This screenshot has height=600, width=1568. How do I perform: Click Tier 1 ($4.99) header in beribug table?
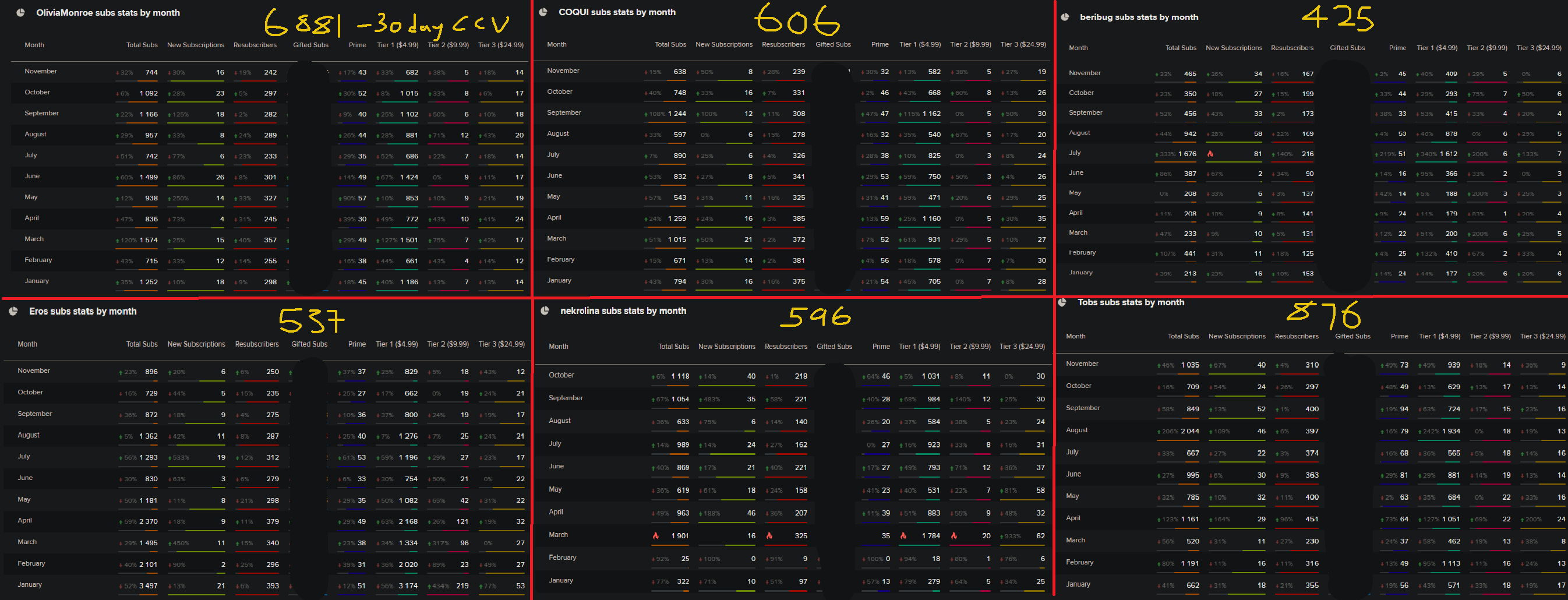point(1437,48)
